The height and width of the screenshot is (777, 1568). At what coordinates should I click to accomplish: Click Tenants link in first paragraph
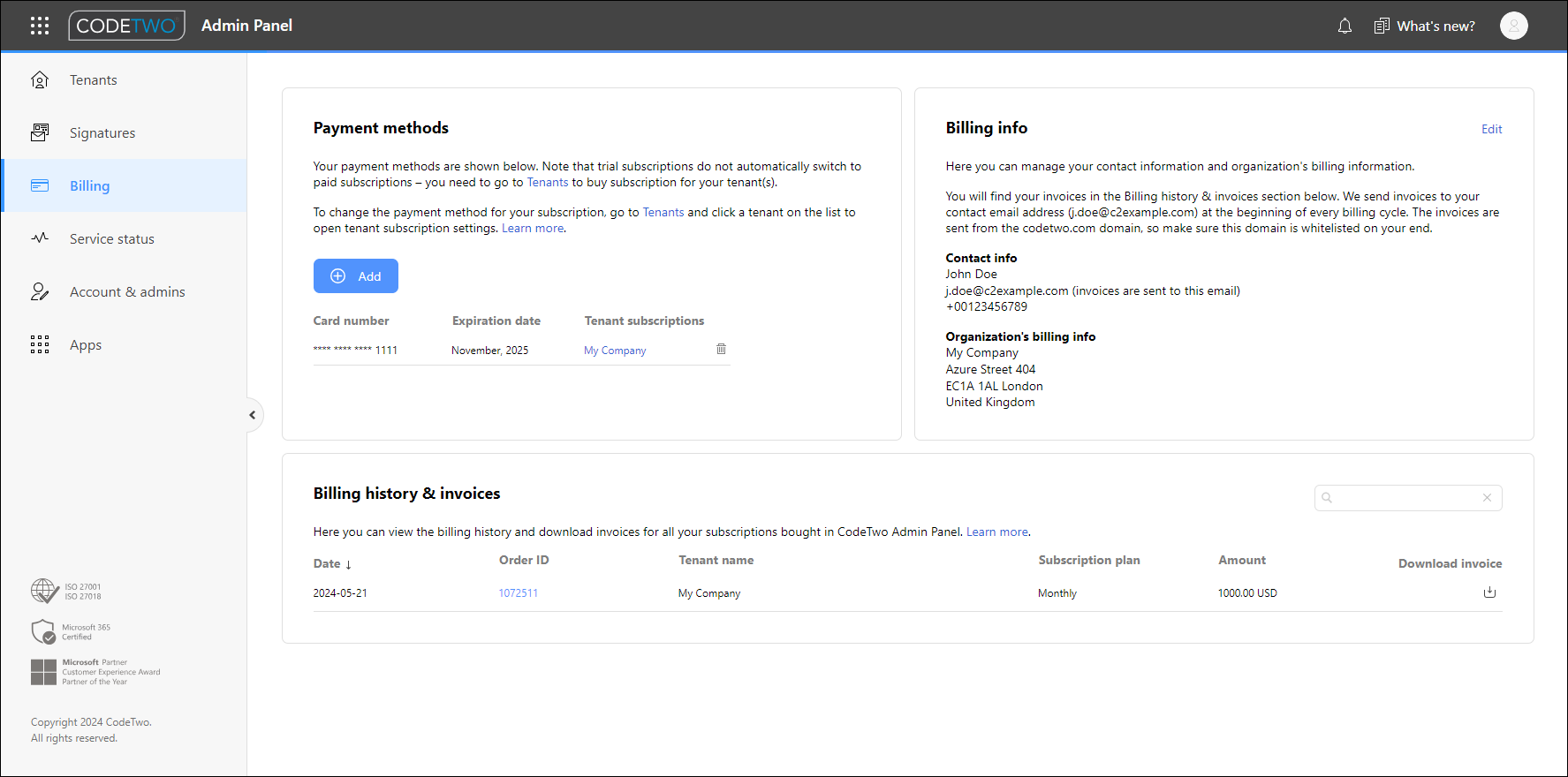coord(548,182)
